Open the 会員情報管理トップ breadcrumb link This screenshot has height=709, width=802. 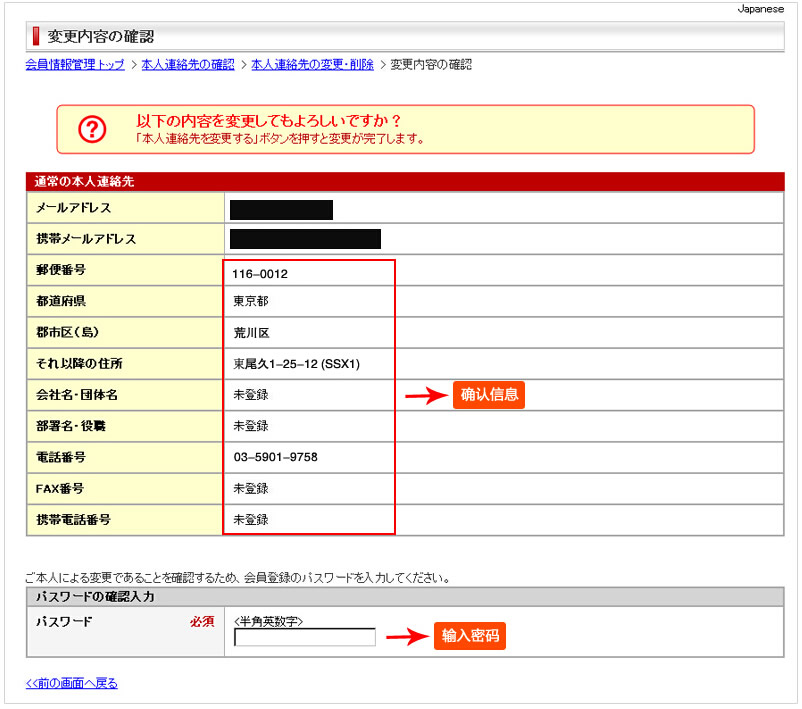click(x=75, y=65)
